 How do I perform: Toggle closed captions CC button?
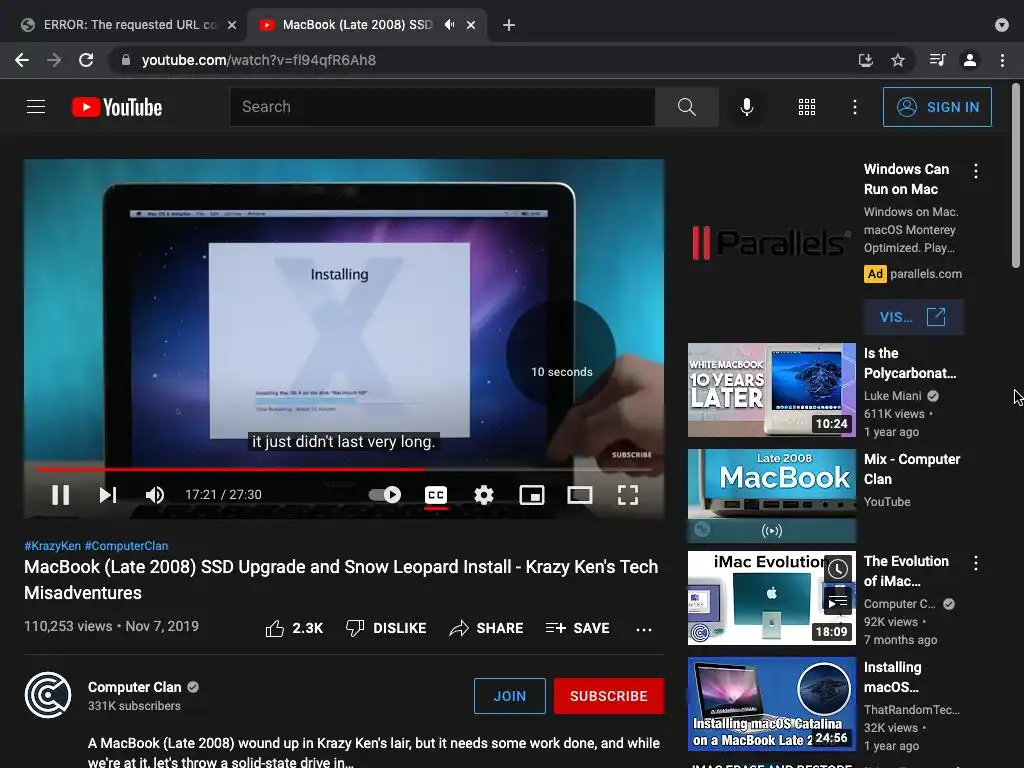(x=436, y=495)
